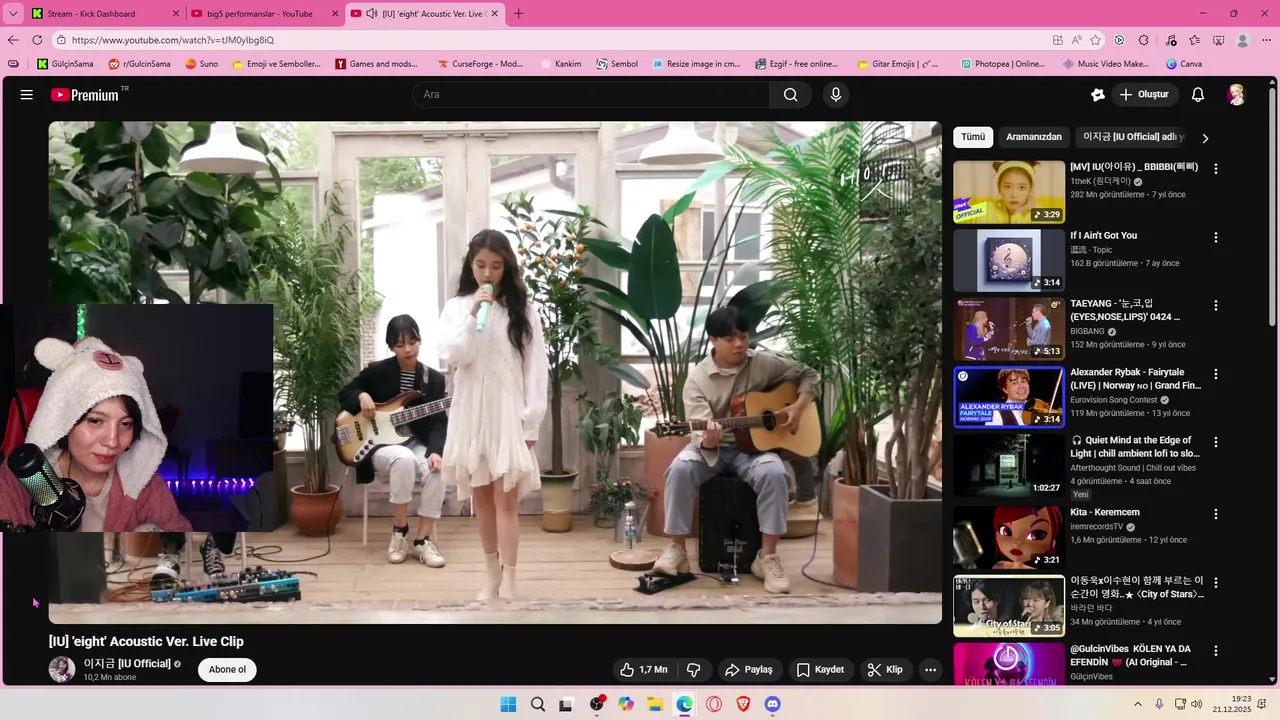
Task: Subscribe with Abone ol button
Action: coord(227,670)
